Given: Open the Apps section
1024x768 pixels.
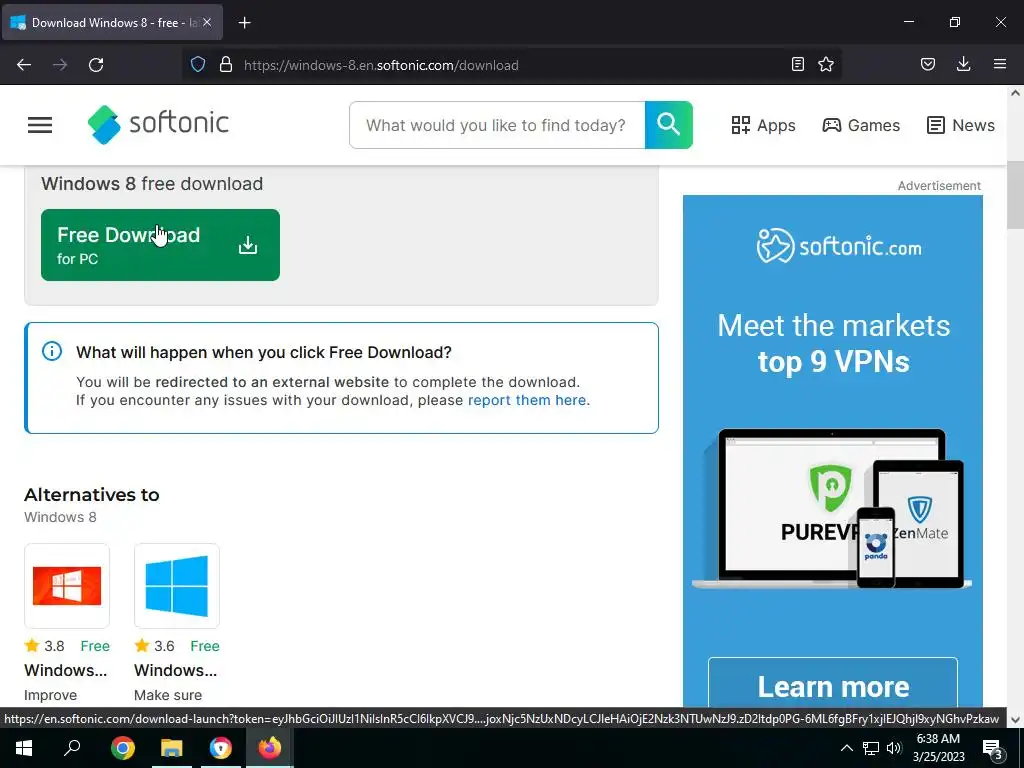Looking at the screenshot, I should (763, 125).
